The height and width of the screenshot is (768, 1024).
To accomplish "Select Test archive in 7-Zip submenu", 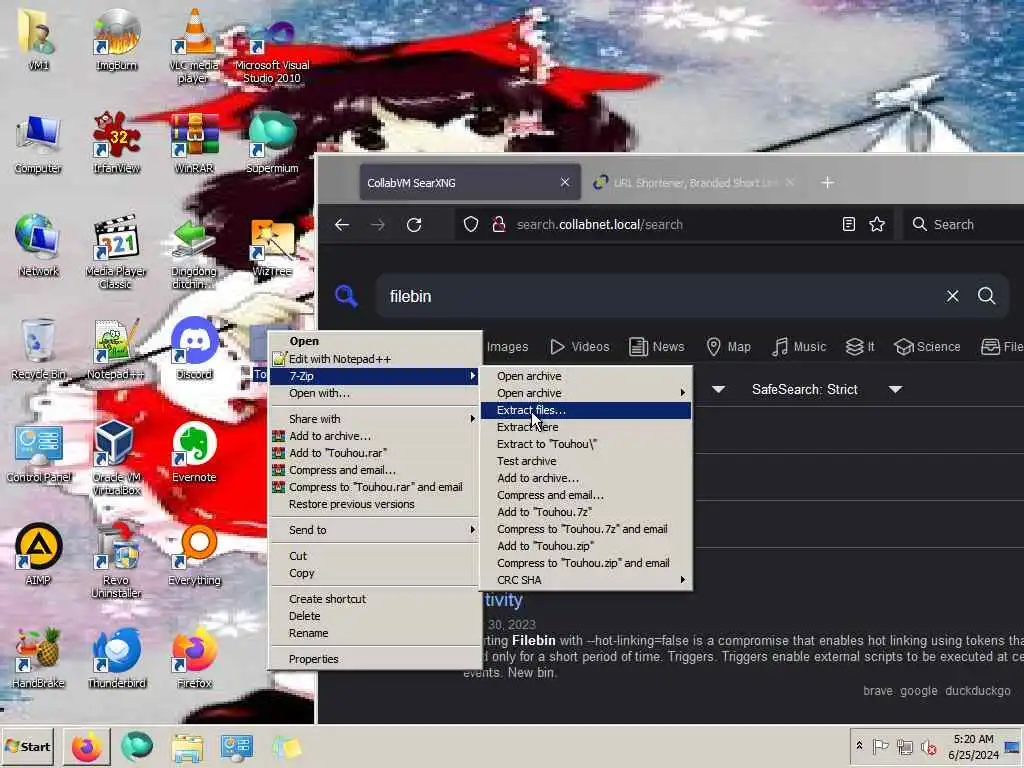I will 586,461.
